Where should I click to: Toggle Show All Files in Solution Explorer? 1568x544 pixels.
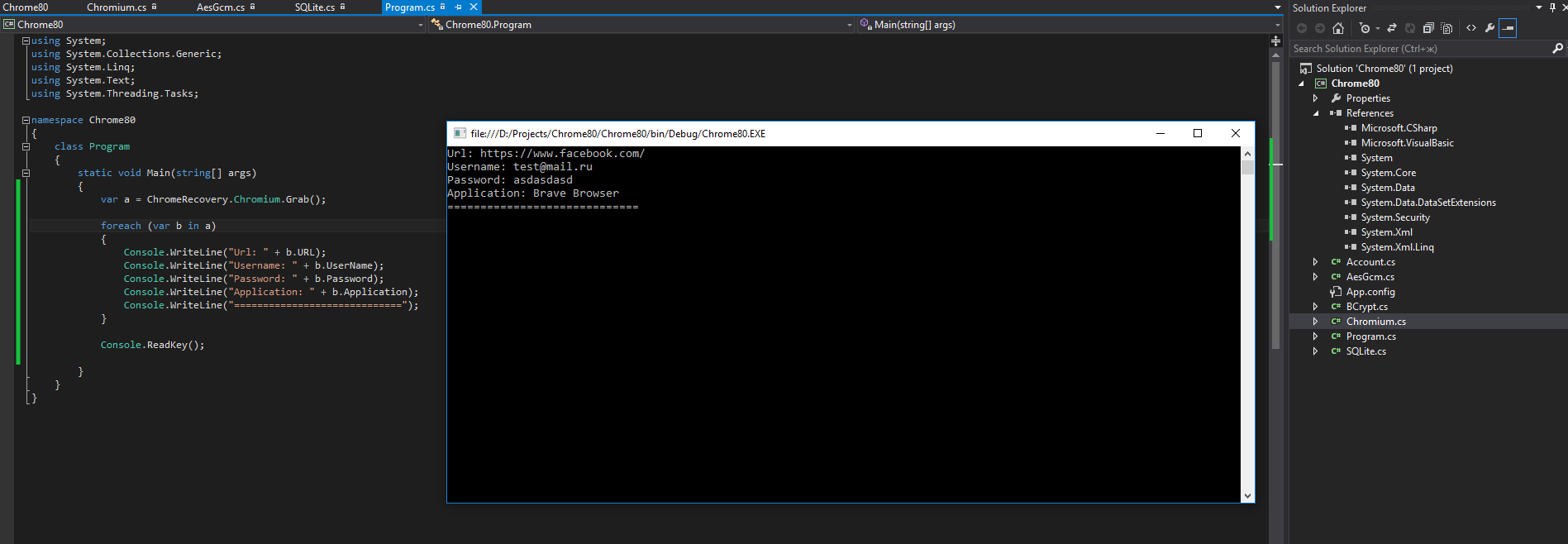(1446, 28)
